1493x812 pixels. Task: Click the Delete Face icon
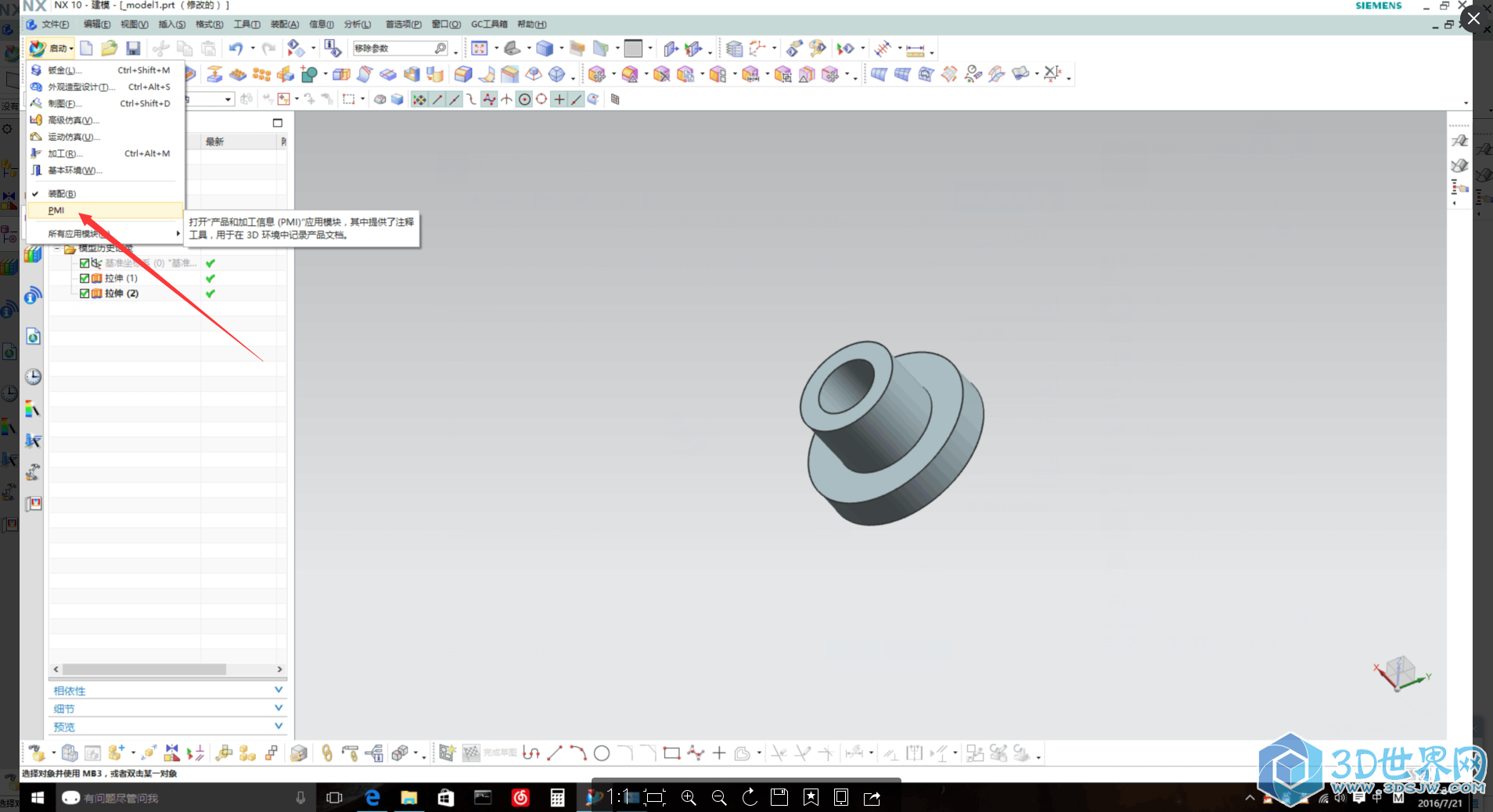tap(661, 74)
